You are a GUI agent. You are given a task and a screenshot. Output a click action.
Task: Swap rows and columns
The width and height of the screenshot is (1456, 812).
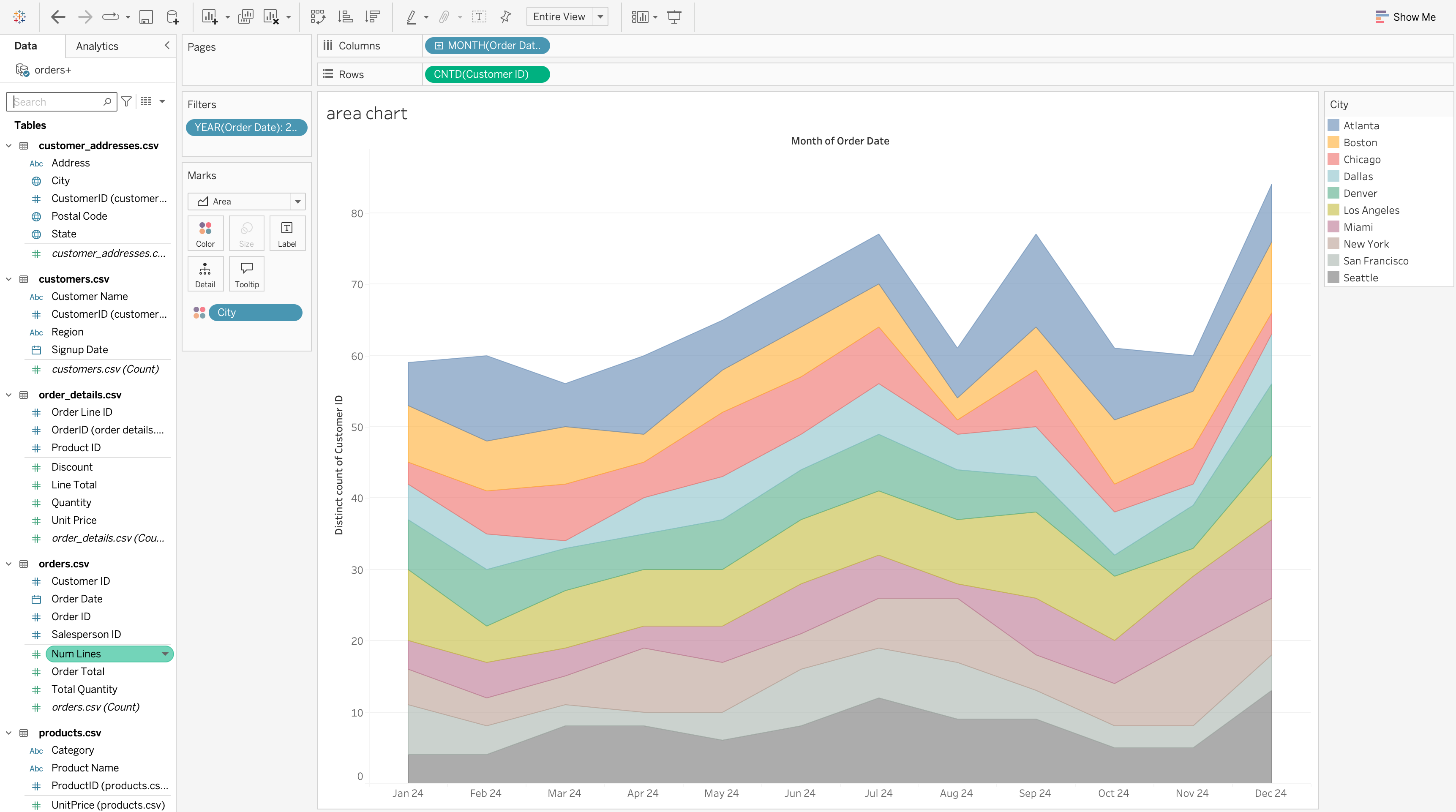(x=318, y=17)
